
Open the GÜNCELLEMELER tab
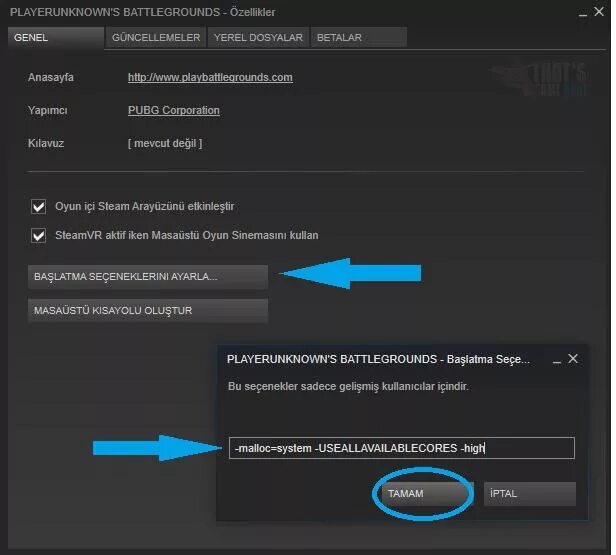[x=156, y=38]
